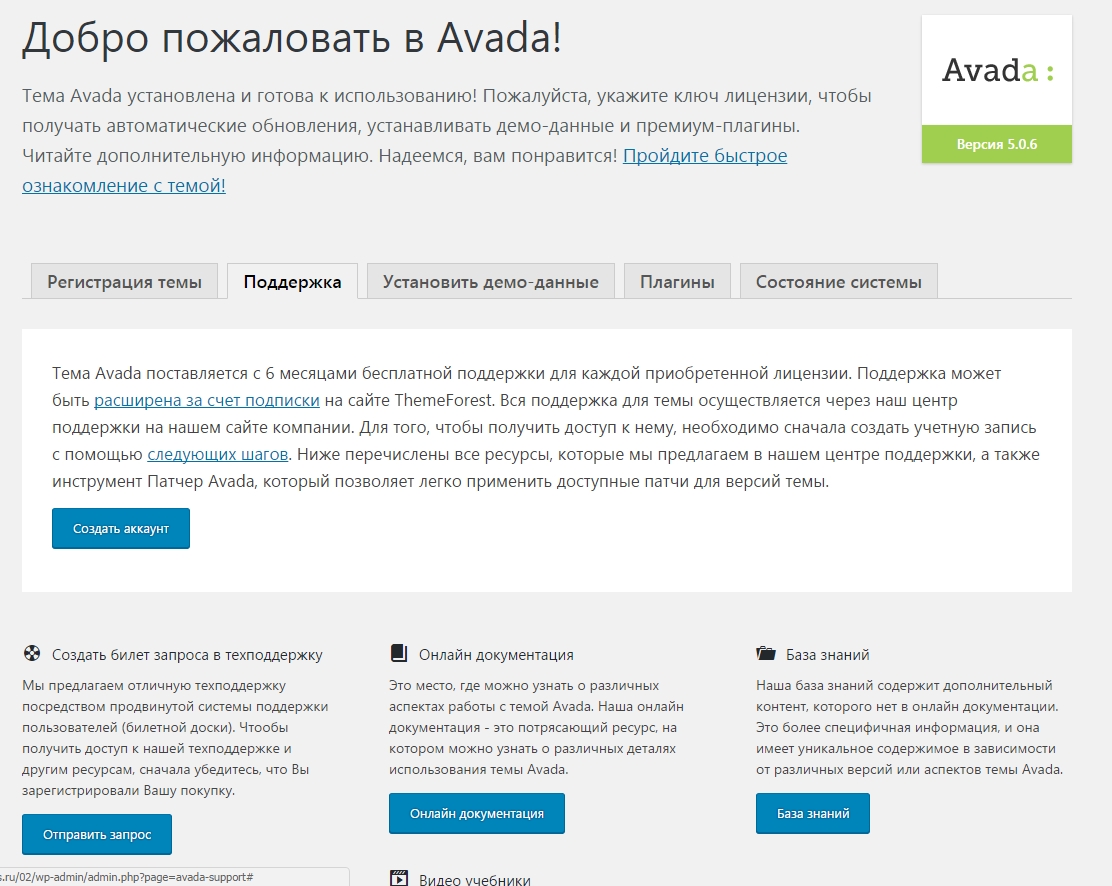Open the Регистрация темы tab
Screen dimensions: 1112x886
[x=124, y=282]
